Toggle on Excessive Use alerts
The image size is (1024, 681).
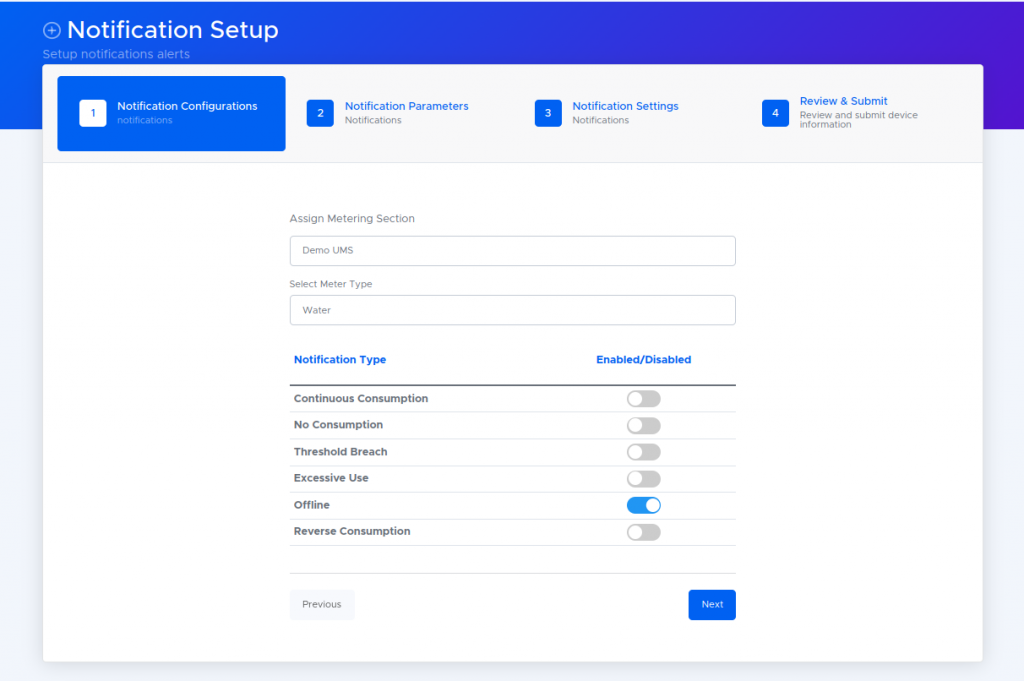click(643, 478)
